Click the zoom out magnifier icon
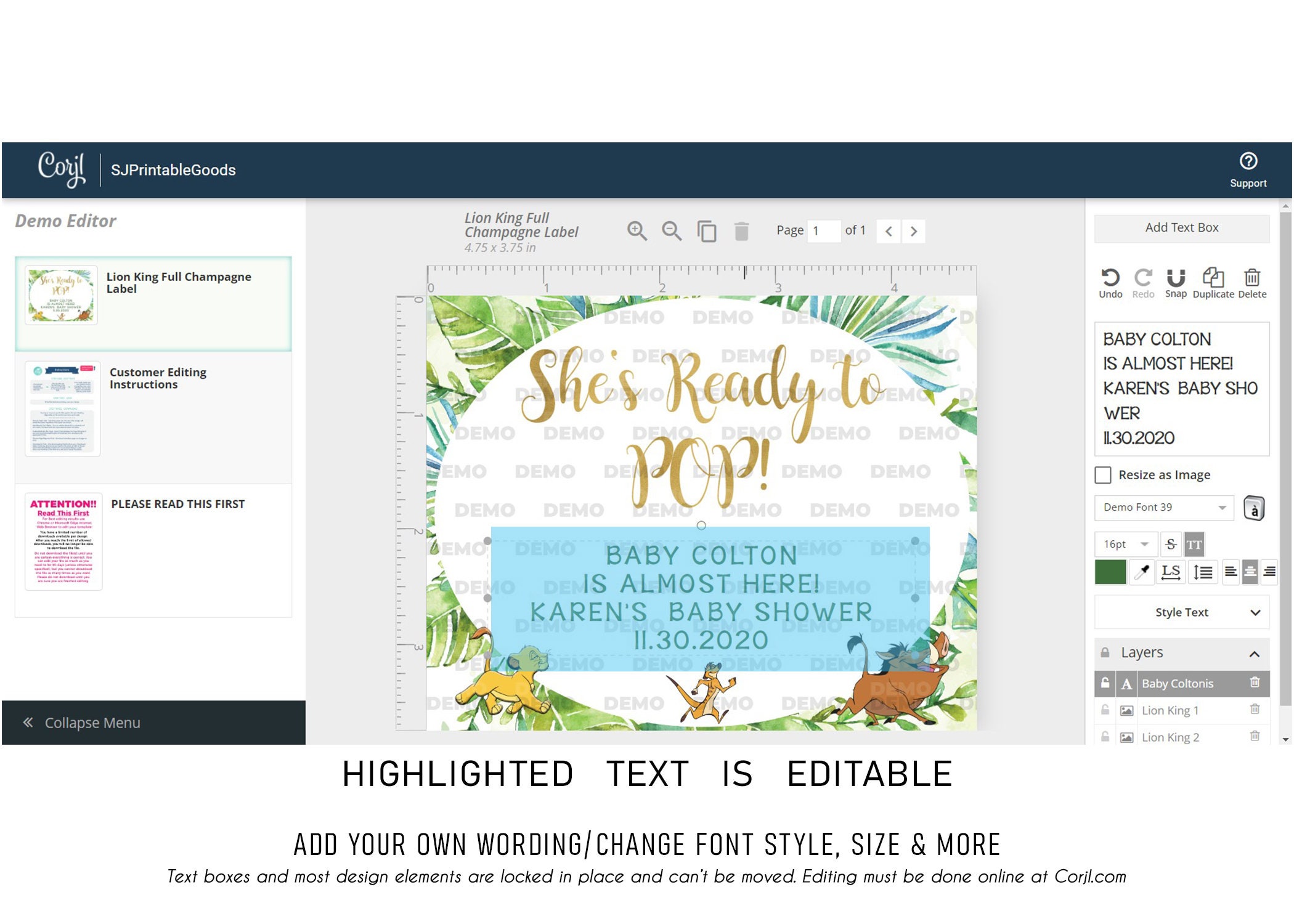This screenshot has height=924, width=1294. point(671,231)
